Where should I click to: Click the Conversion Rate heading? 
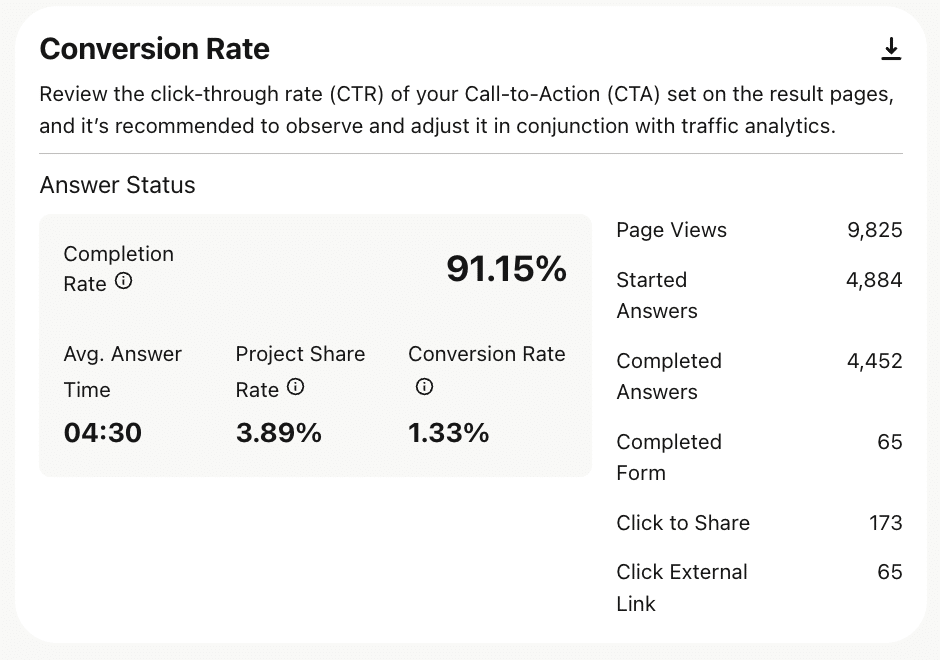tap(154, 49)
